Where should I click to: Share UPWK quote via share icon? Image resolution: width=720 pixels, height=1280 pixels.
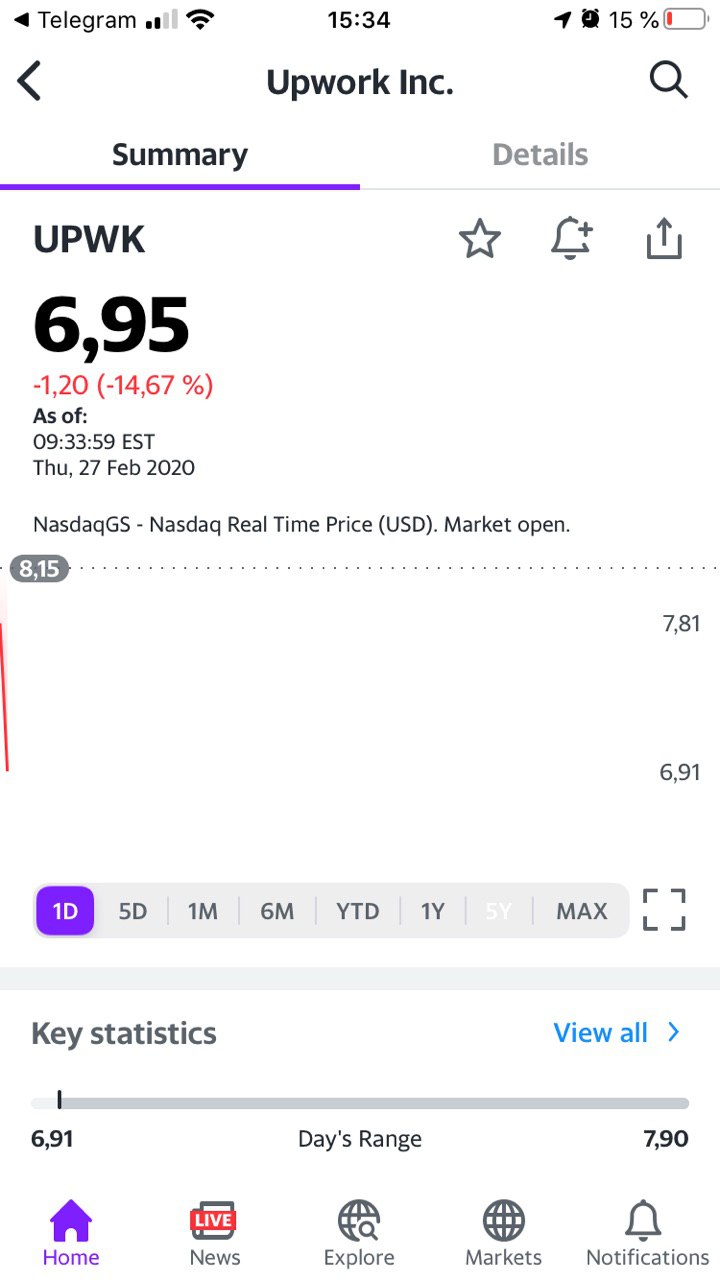pos(663,240)
